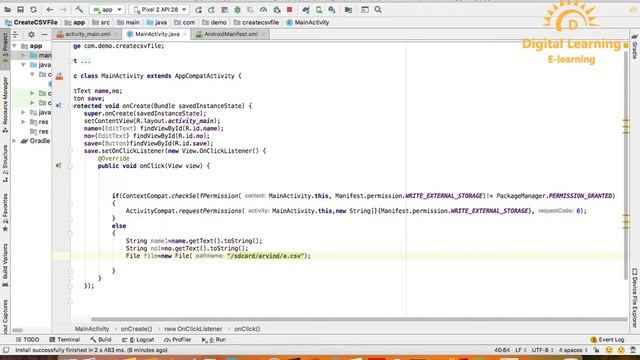This screenshot has width=640, height=360.
Task: Click the new OnClickListener code breadcrumb
Action: pyautogui.click(x=193, y=329)
